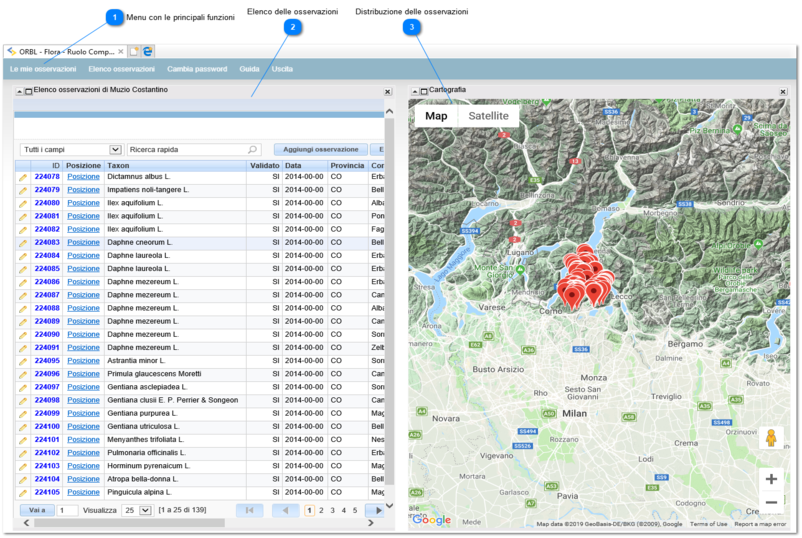Viewport: 802px width, 538px height.
Task: Open Posizione link for observation 224087
Action: click(x=83, y=295)
